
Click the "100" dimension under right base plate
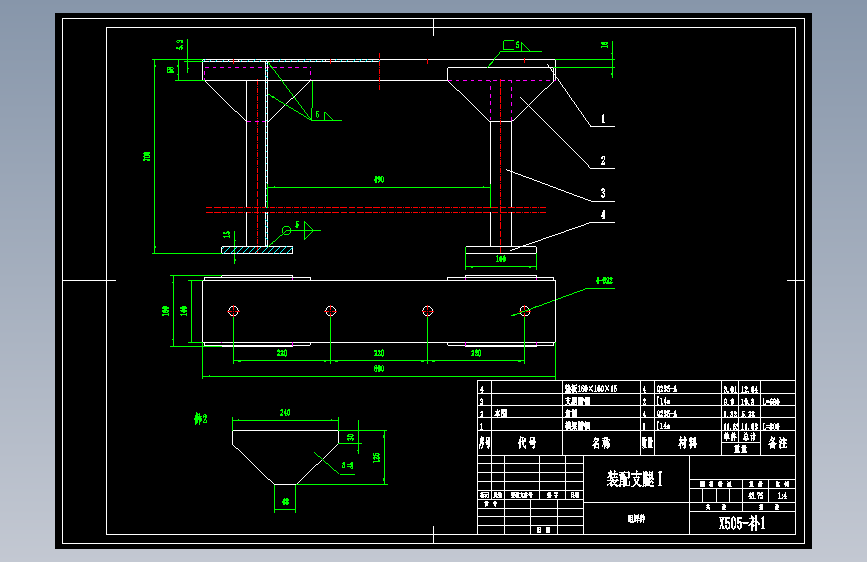coord(501,259)
